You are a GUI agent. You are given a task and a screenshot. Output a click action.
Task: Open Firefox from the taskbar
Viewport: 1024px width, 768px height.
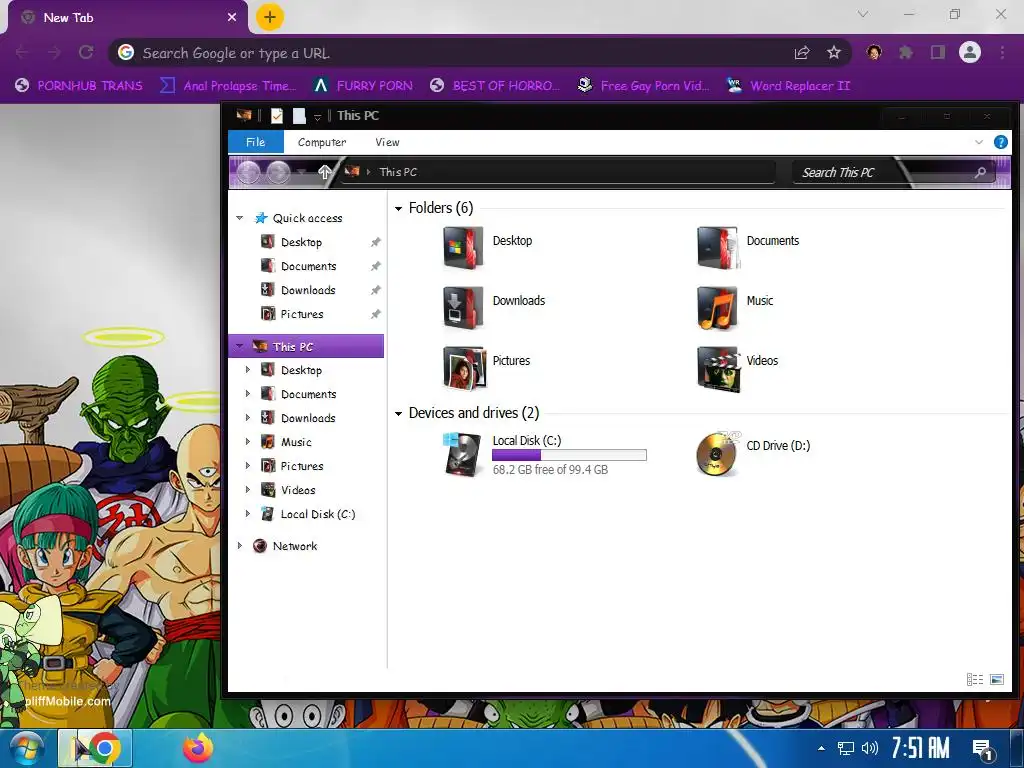[198, 748]
